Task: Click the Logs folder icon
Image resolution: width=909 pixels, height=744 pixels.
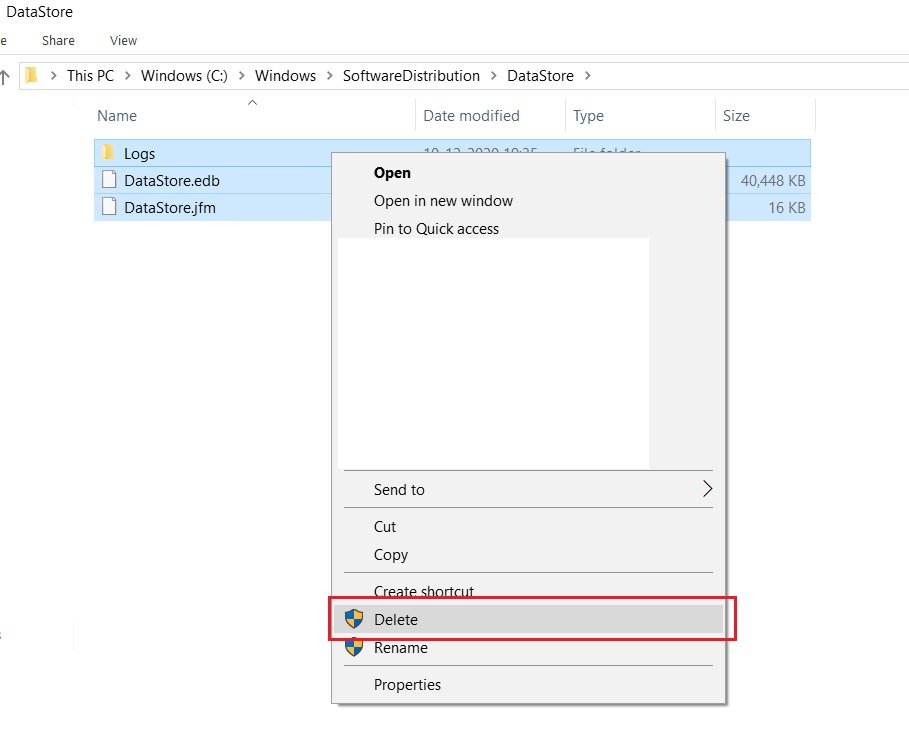Action: coord(108,153)
